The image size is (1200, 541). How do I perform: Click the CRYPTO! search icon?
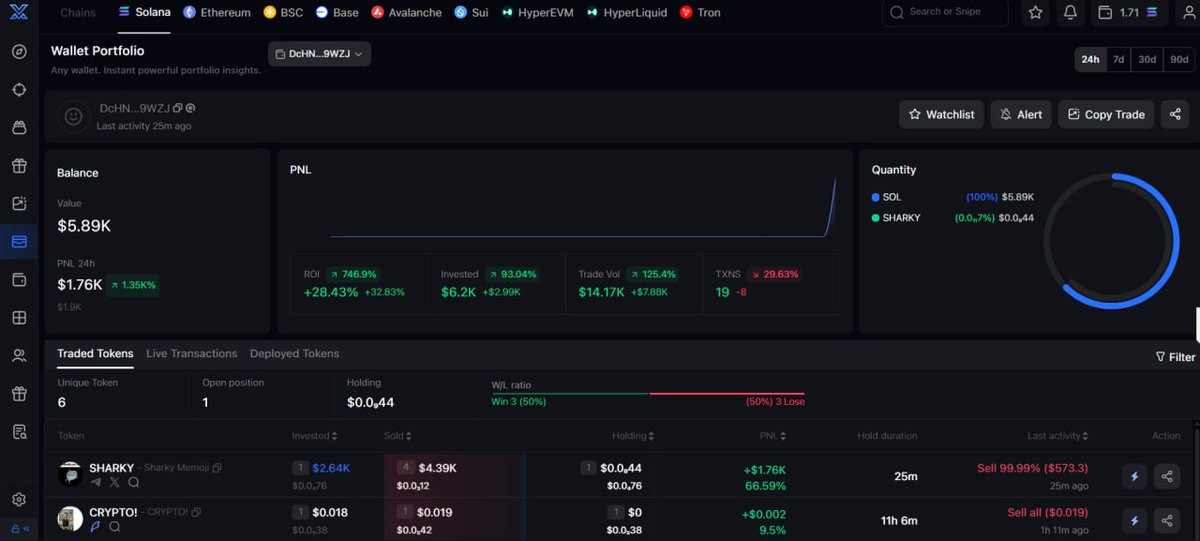click(114, 526)
